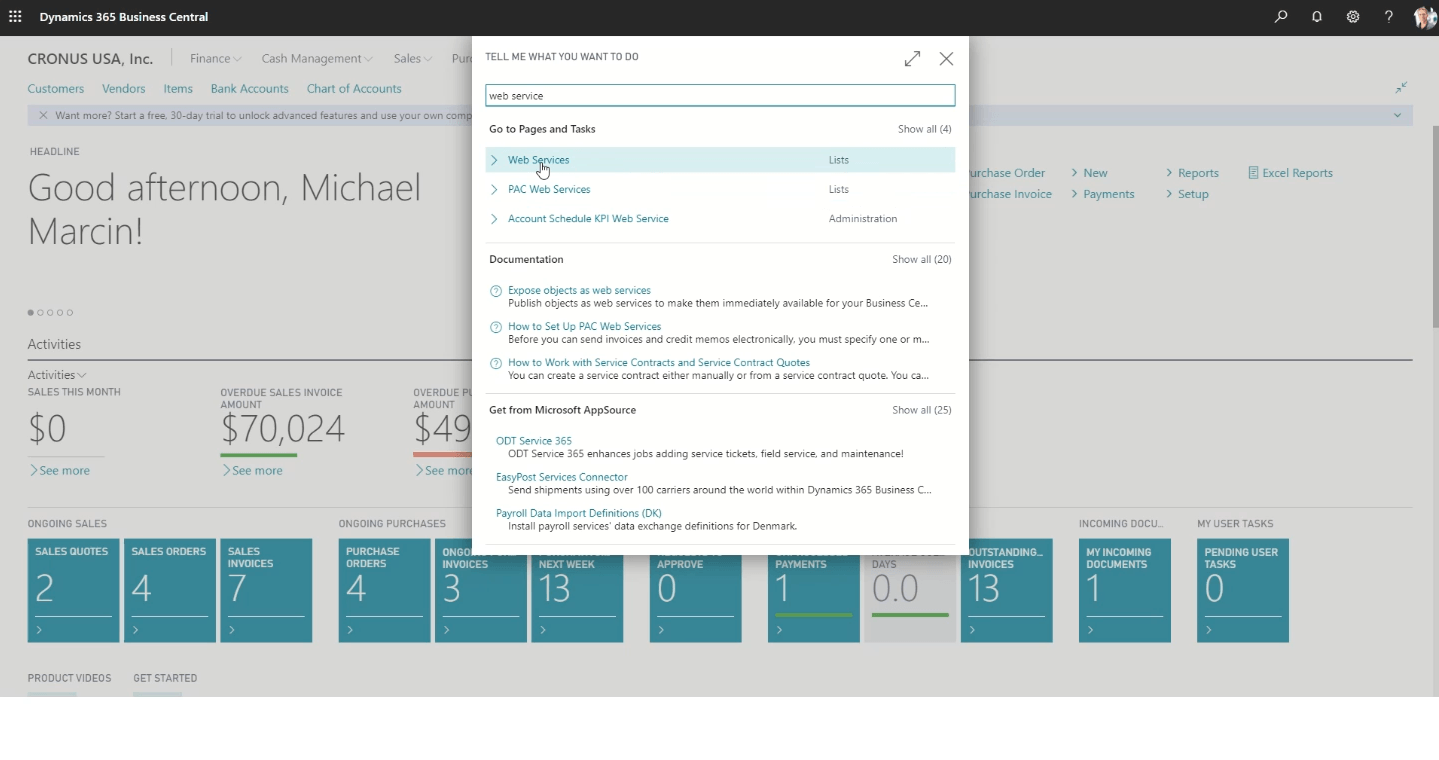This screenshot has width=1439, height=760.
Task: Open EasyPost Services Connector listing
Action: [x=562, y=478]
